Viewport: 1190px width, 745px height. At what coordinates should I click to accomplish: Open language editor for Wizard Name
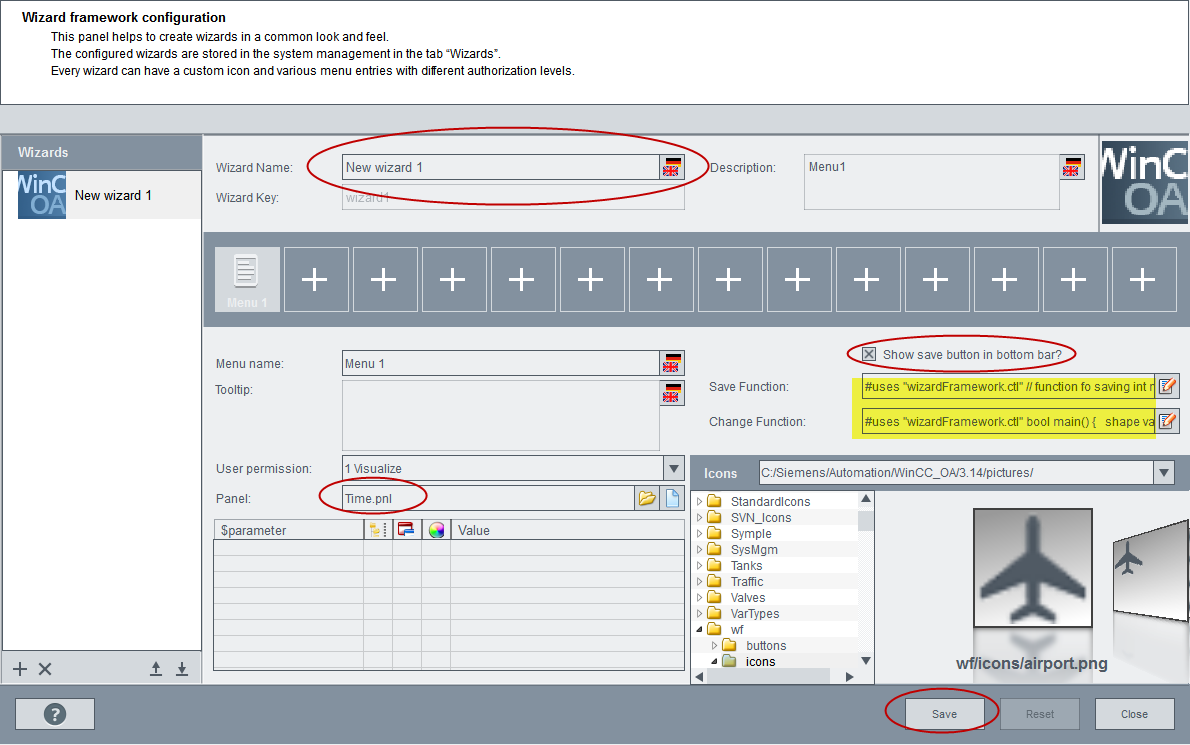click(x=671, y=167)
